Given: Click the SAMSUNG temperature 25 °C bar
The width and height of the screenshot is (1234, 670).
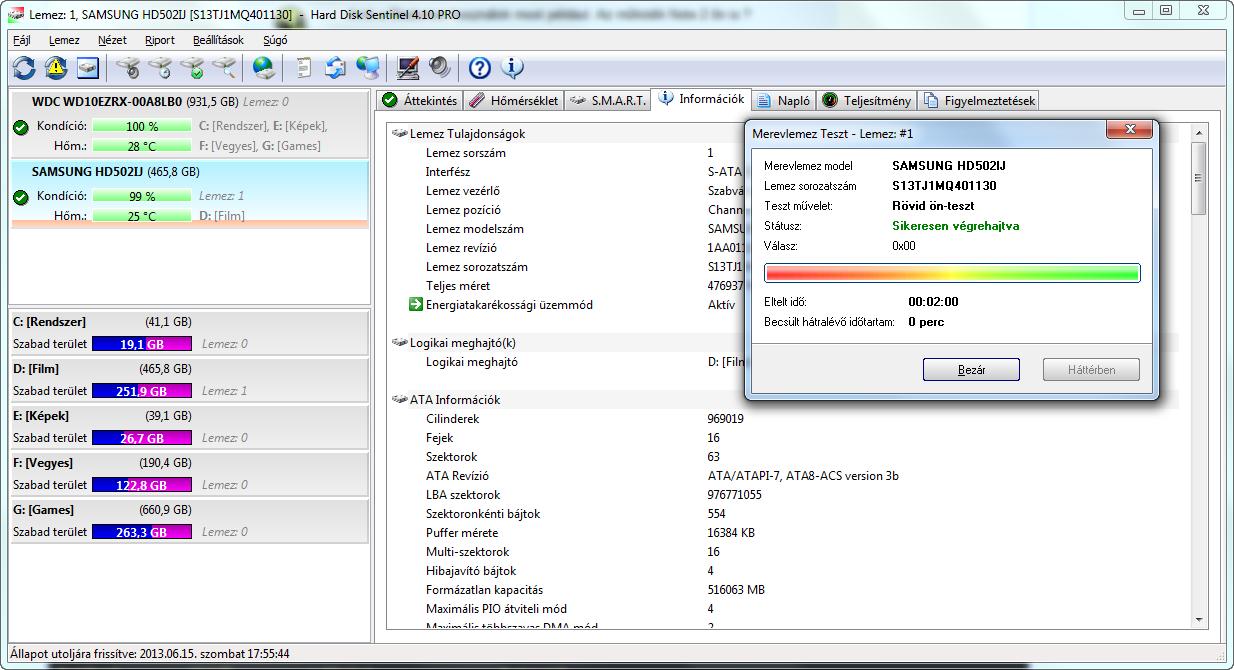Looking at the screenshot, I should [141, 216].
